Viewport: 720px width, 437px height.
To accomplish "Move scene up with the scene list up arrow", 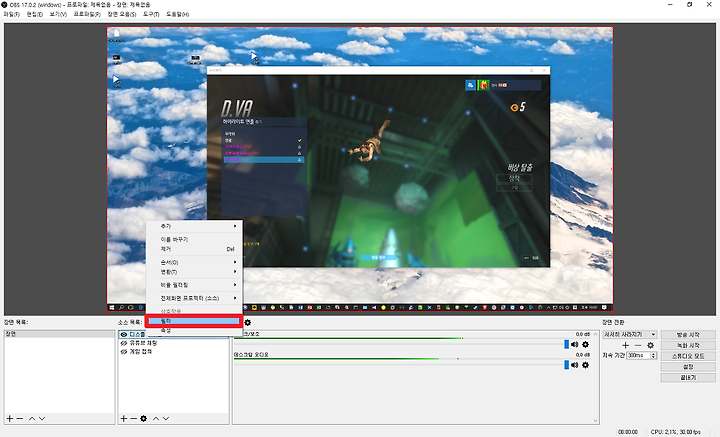I will pyautogui.click(x=32, y=419).
